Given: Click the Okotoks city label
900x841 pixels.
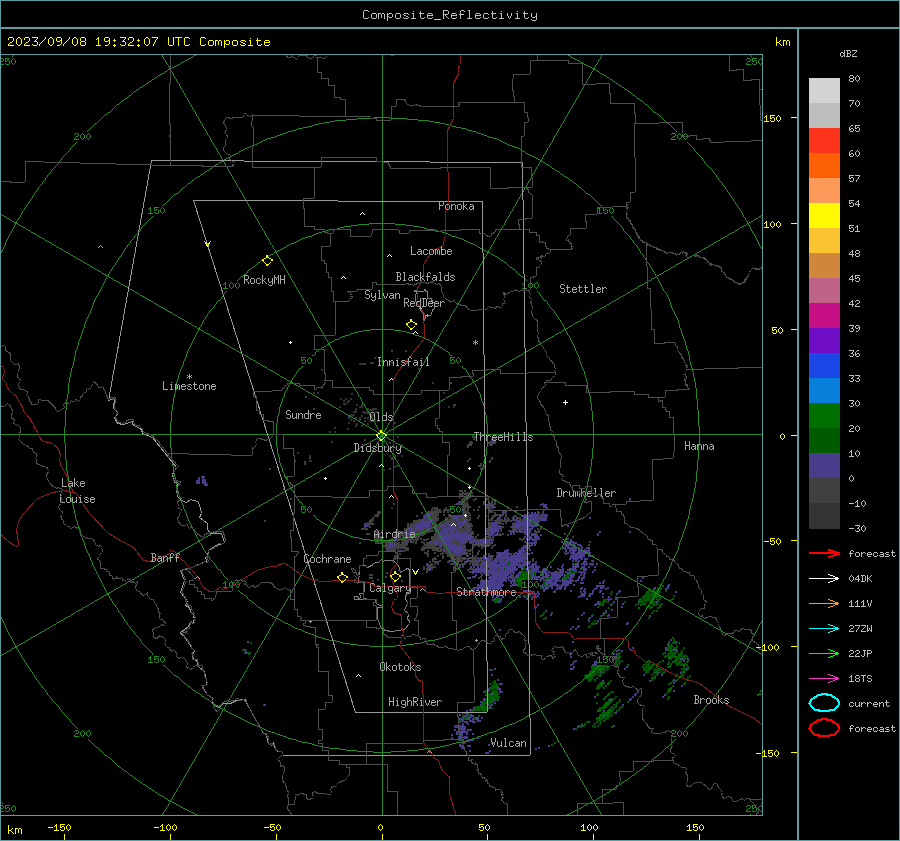Looking at the screenshot, I should (x=400, y=667).
